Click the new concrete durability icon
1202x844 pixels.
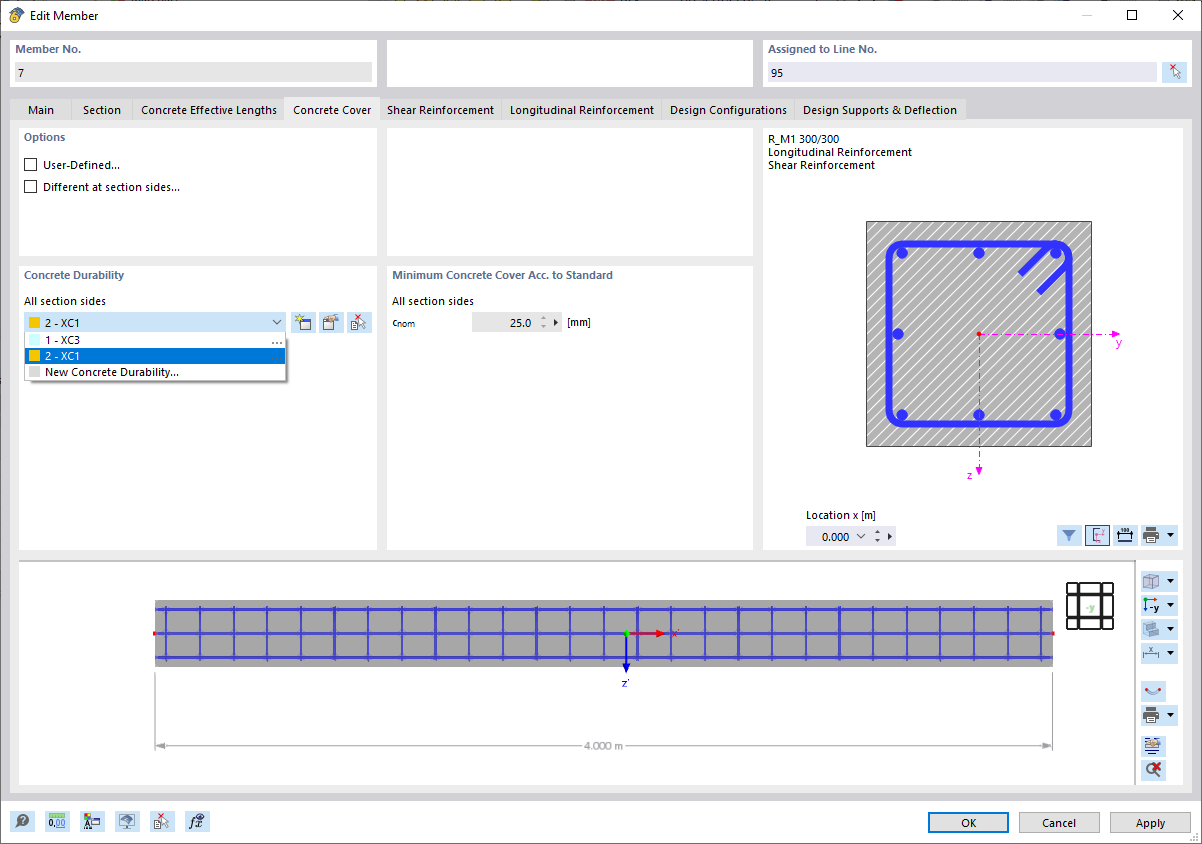click(303, 322)
